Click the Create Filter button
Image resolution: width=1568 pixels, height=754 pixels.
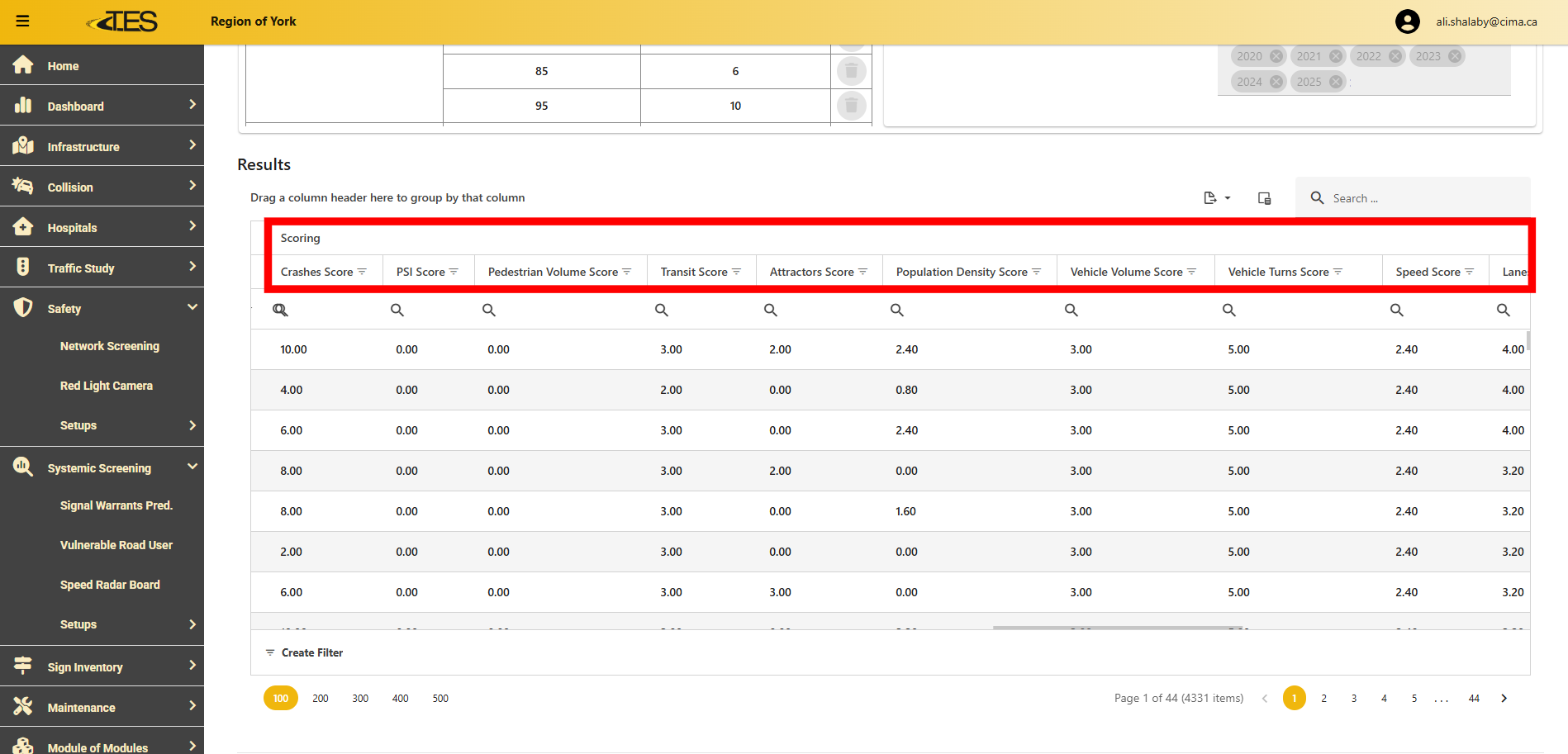click(304, 652)
